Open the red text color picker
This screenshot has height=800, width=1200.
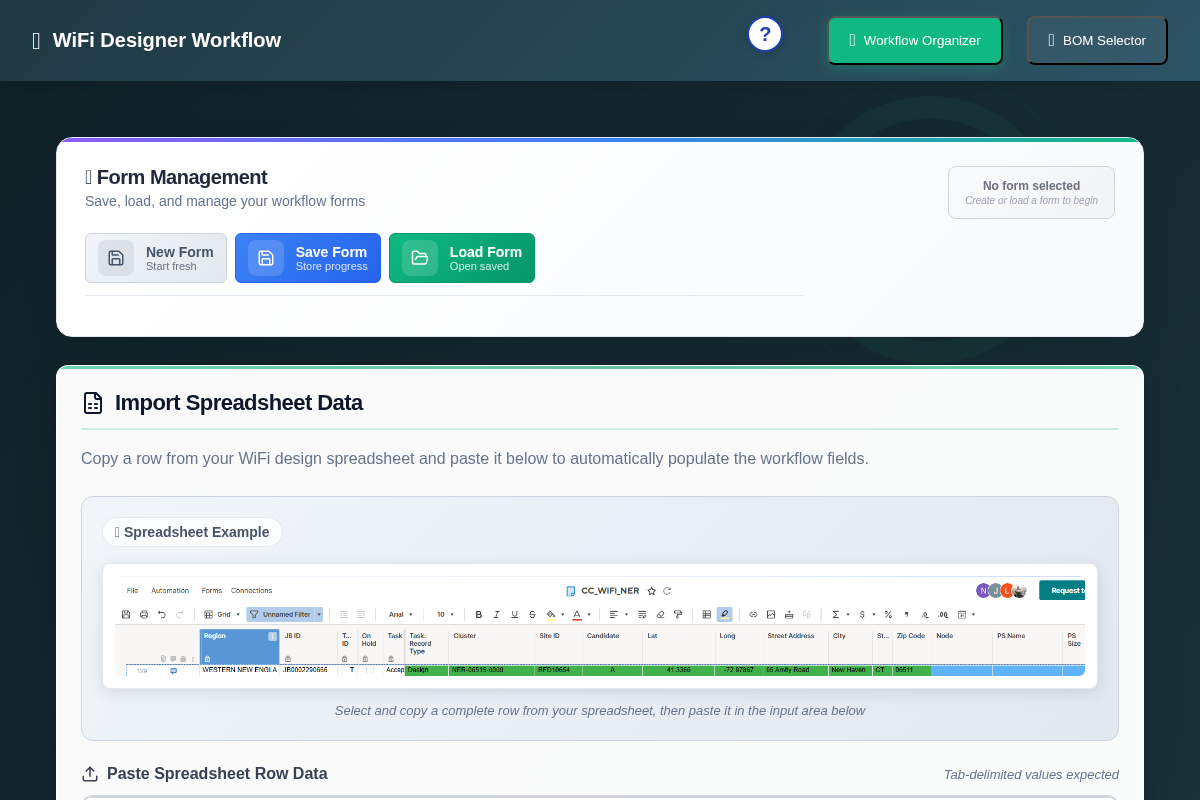click(577, 614)
